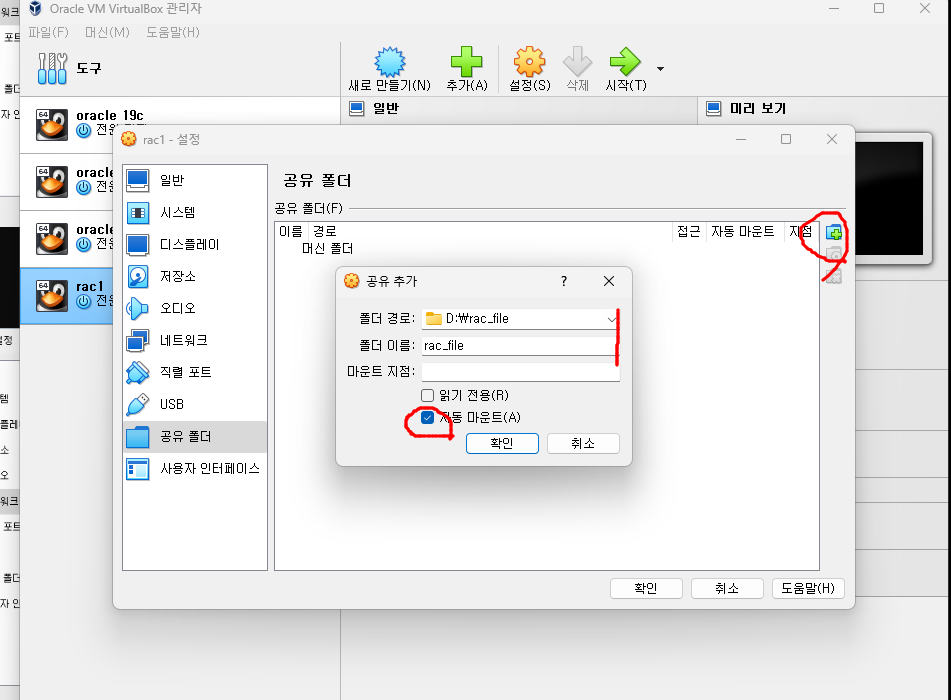Cancel the 공유 추가 dialog with 취소
The width and height of the screenshot is (951, 700).
click(583, 443)
